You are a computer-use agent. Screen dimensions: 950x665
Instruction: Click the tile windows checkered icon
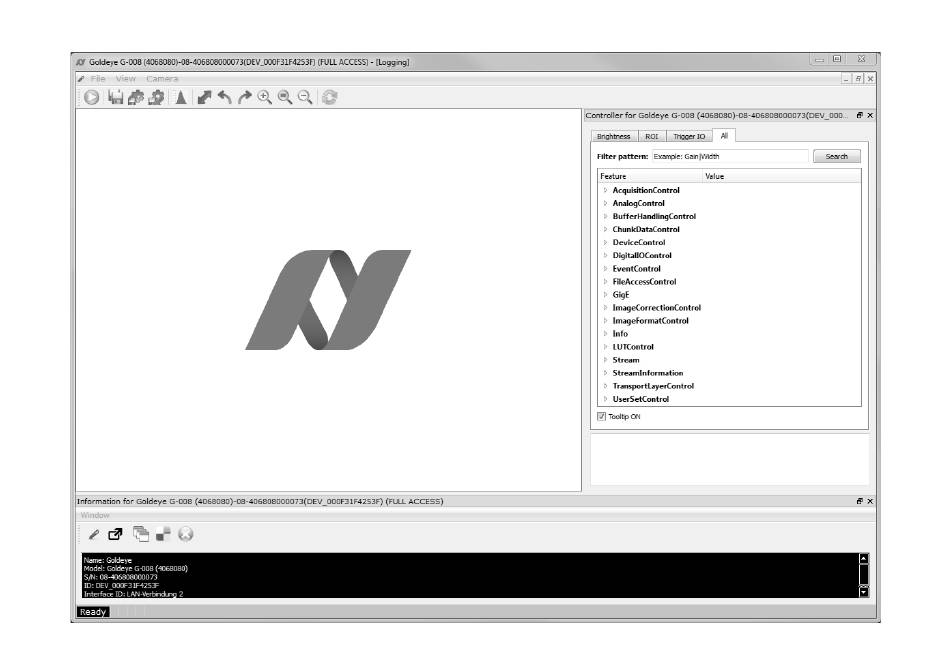tap(163, 534)
